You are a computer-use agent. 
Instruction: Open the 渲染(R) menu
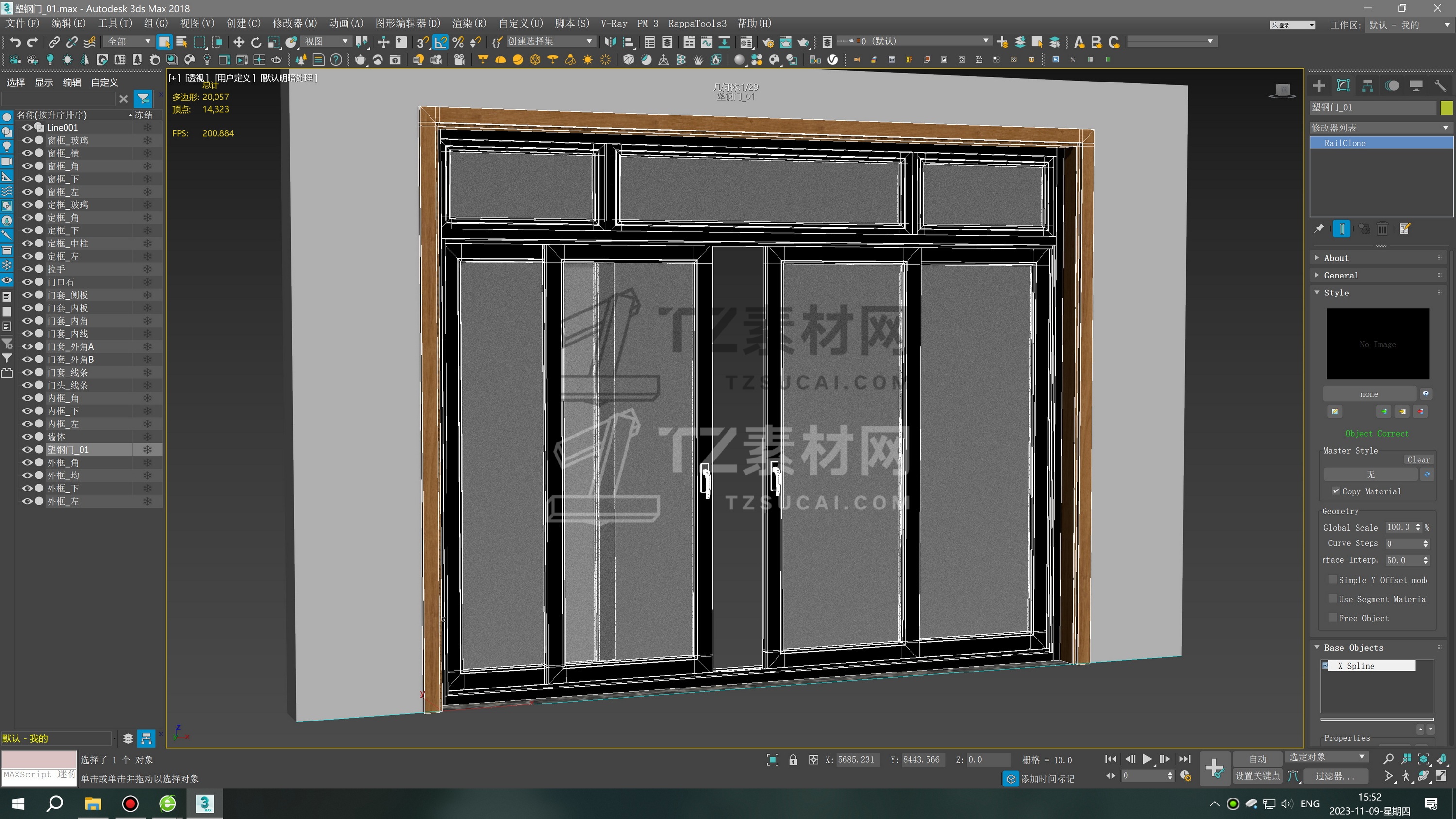click(x=468, y=24)
